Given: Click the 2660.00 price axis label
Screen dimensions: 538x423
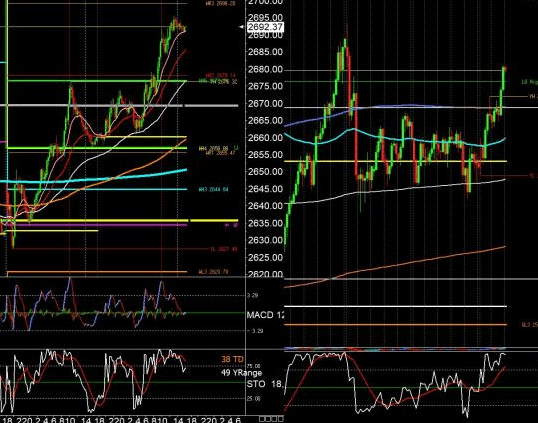Looking at the screenshot, I should click(265, 138).
